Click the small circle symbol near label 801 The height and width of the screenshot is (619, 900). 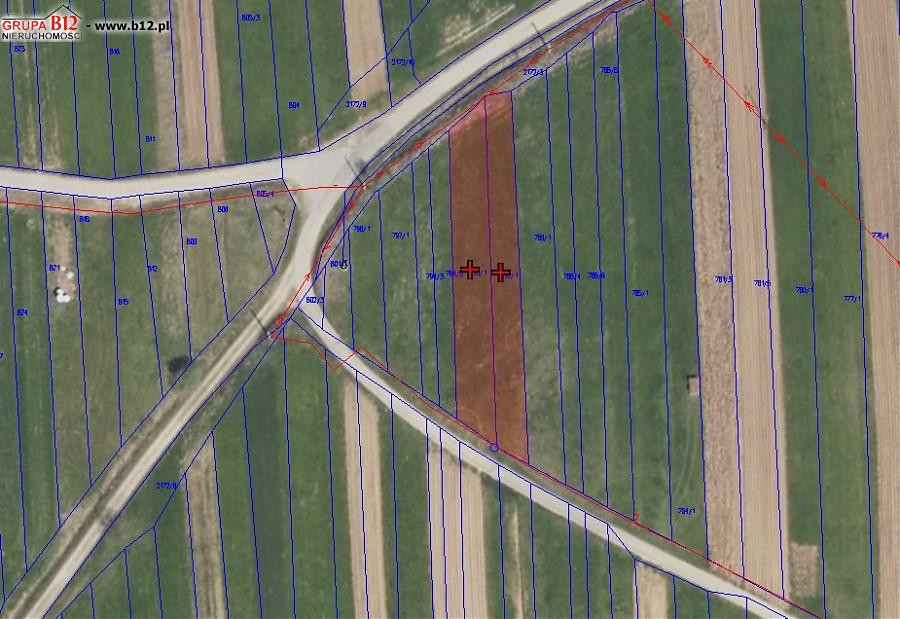pyautogui.click(x=344, y=266)
